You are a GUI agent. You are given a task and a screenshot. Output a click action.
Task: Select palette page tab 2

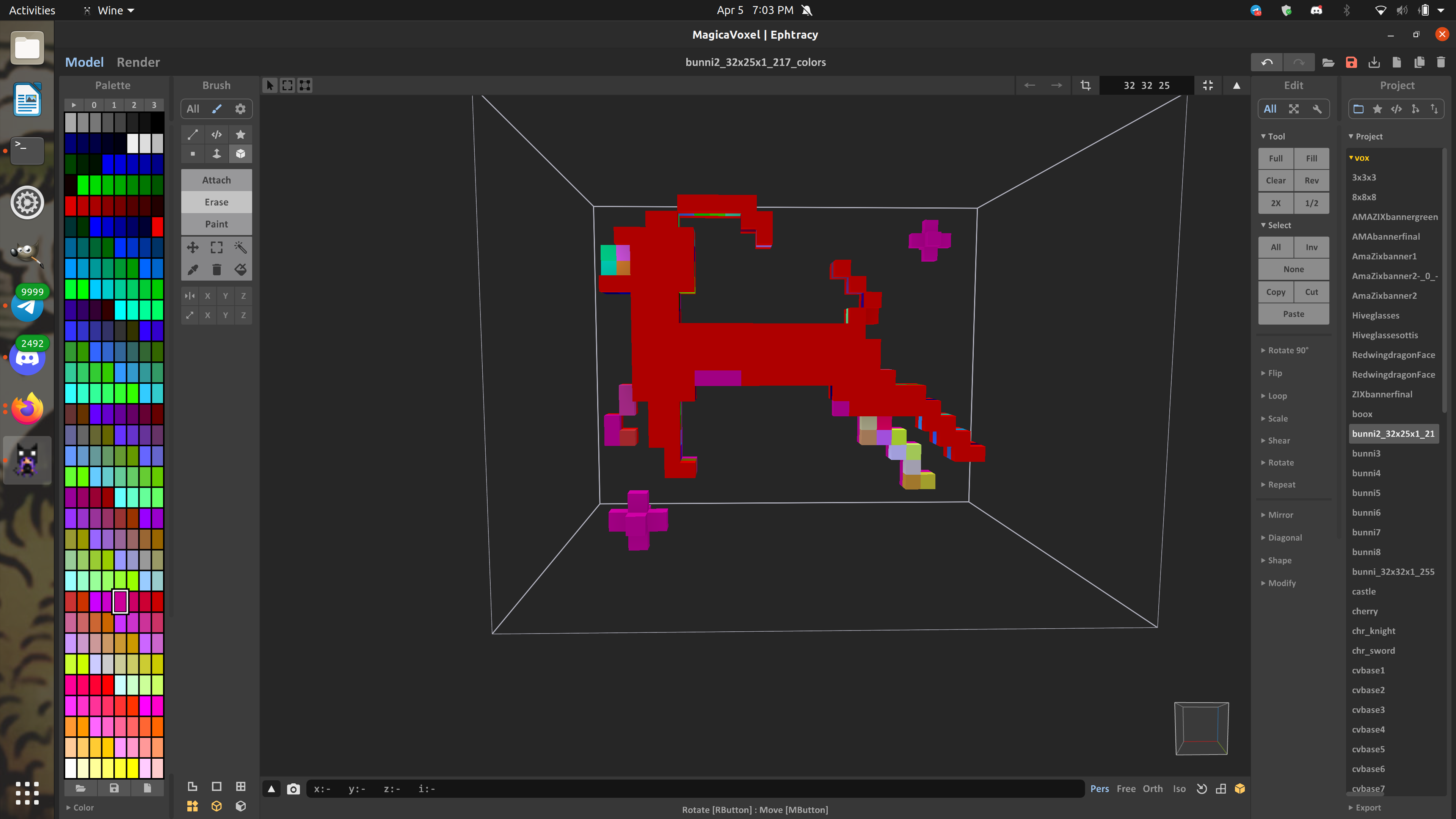point(134,105)
